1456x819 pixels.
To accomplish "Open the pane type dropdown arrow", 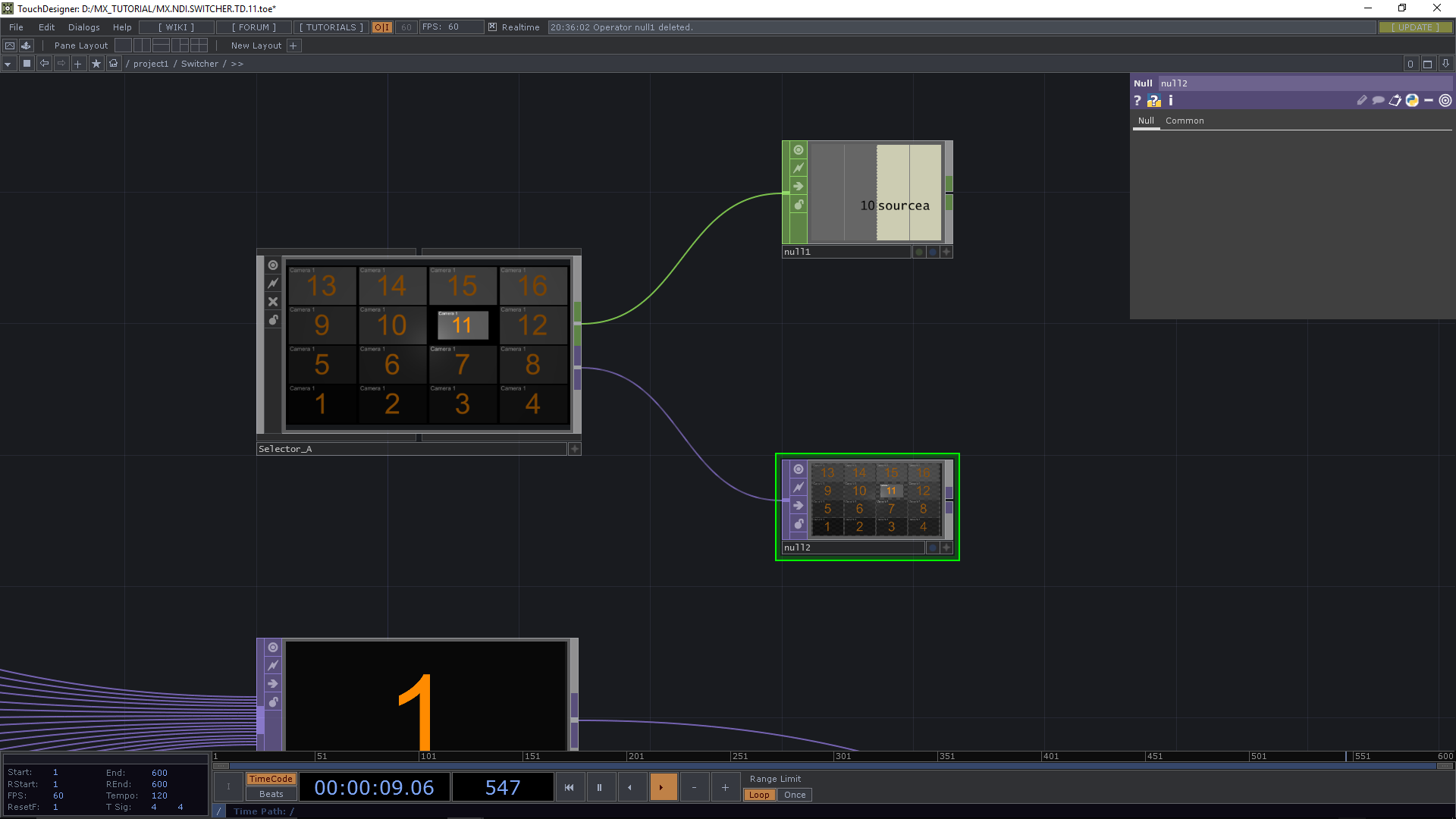I will 8,64.
